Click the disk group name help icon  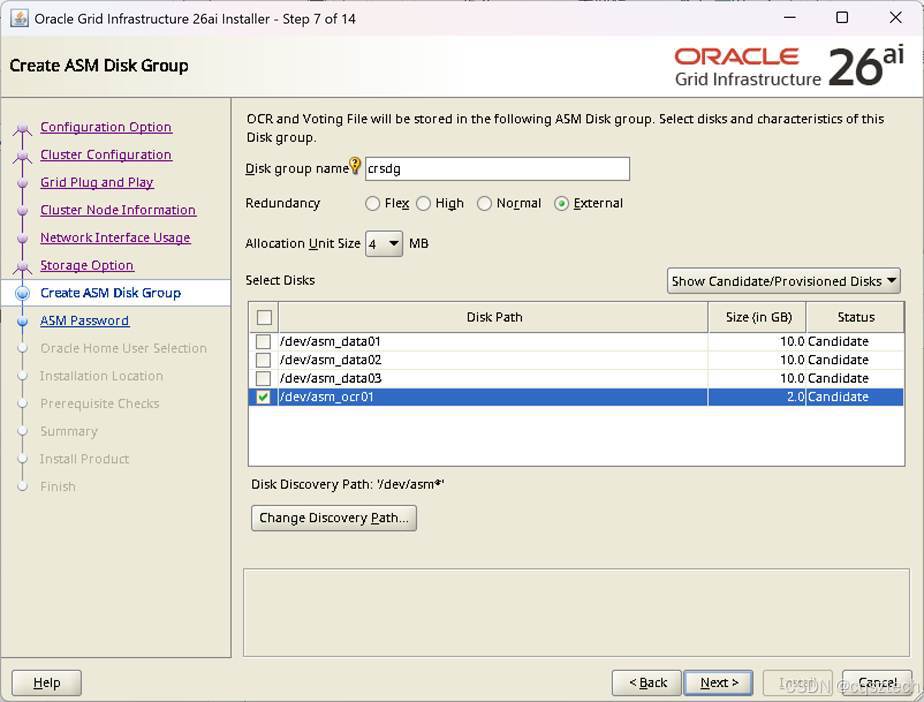(355, 166)
